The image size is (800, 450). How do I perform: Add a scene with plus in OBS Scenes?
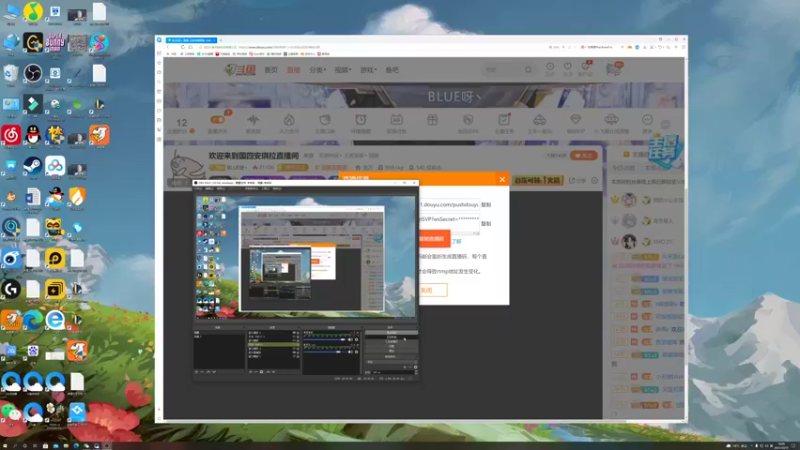click(197, 372)
